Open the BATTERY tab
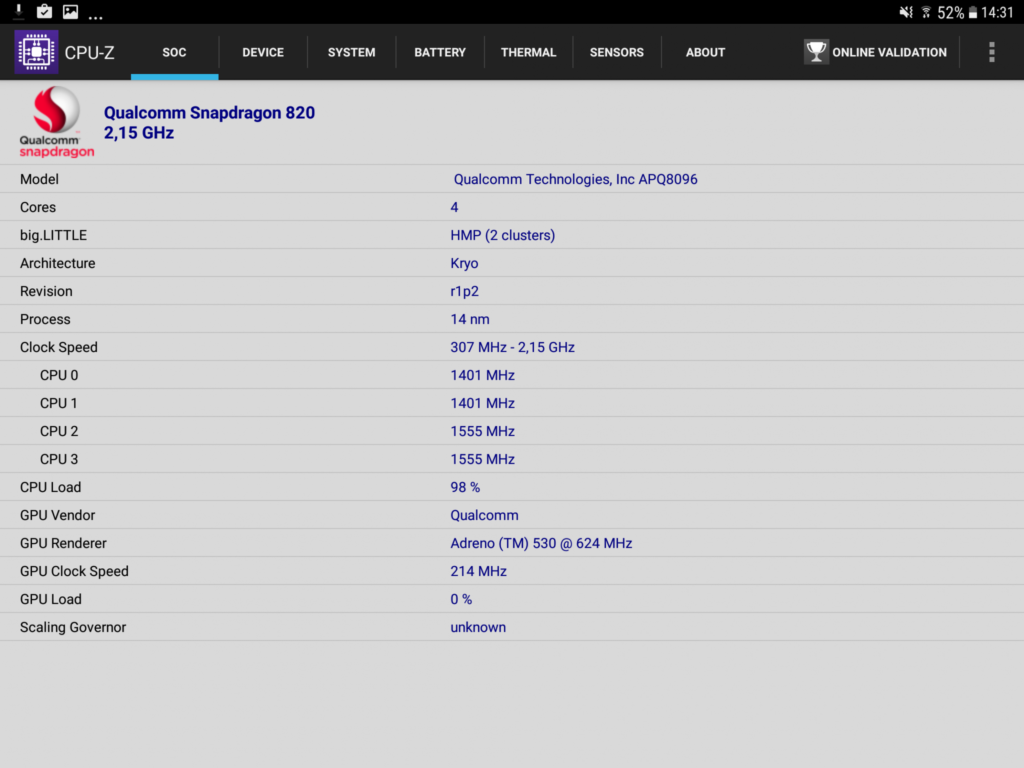The width and height of the screenshot is (1024, 768). click(440, 52)
